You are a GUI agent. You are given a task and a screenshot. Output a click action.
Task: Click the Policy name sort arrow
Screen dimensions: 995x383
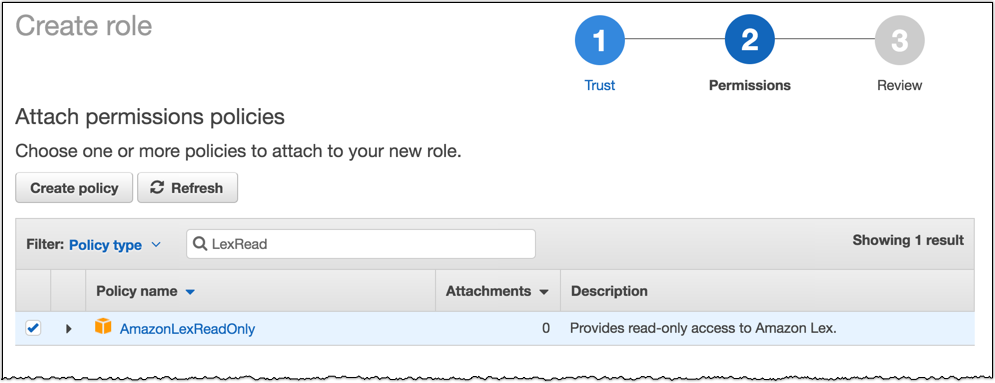190,292
